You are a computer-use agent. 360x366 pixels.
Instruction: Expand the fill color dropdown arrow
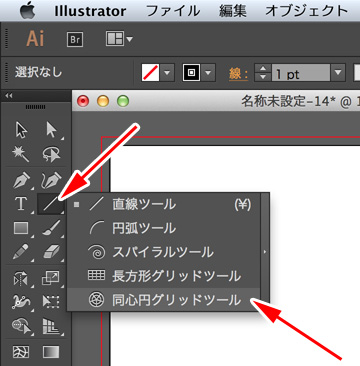(x=167, y=72)
